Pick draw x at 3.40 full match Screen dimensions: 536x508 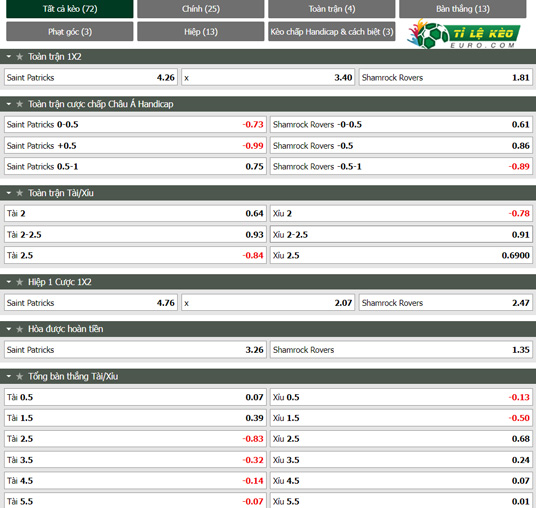(268, 78)
